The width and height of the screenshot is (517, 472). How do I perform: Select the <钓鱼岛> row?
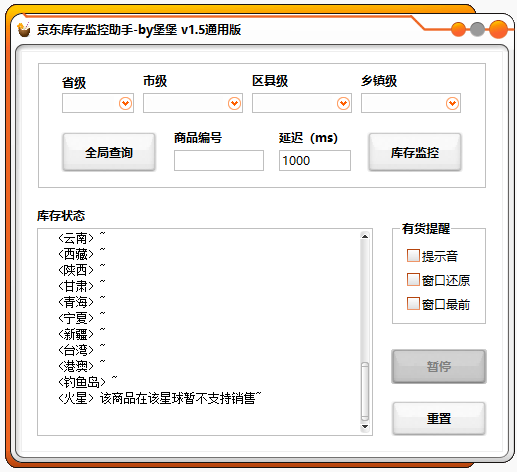[x=88, y=382]
